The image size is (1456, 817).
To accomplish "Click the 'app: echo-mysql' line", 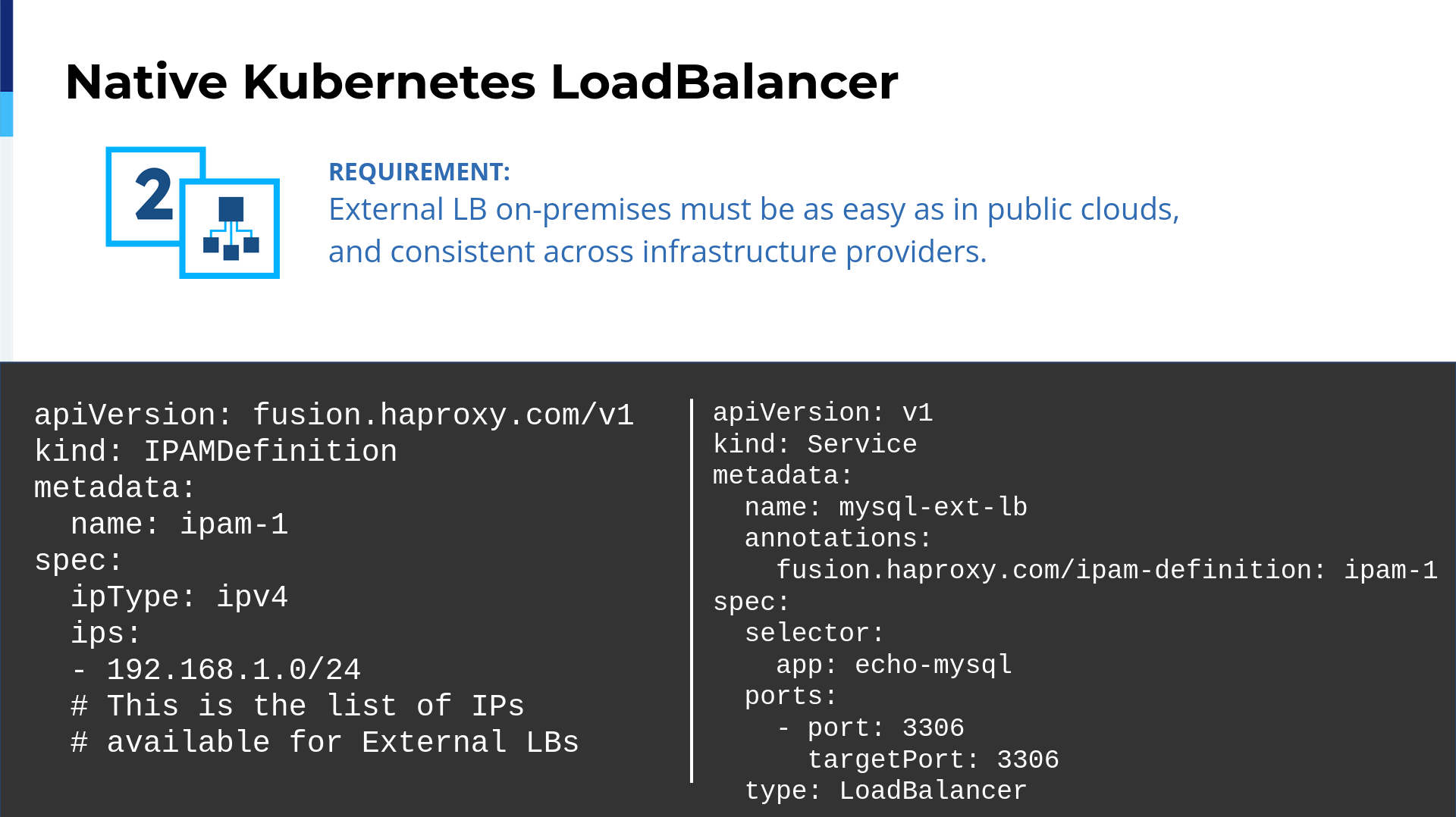I will pos(894,665).
